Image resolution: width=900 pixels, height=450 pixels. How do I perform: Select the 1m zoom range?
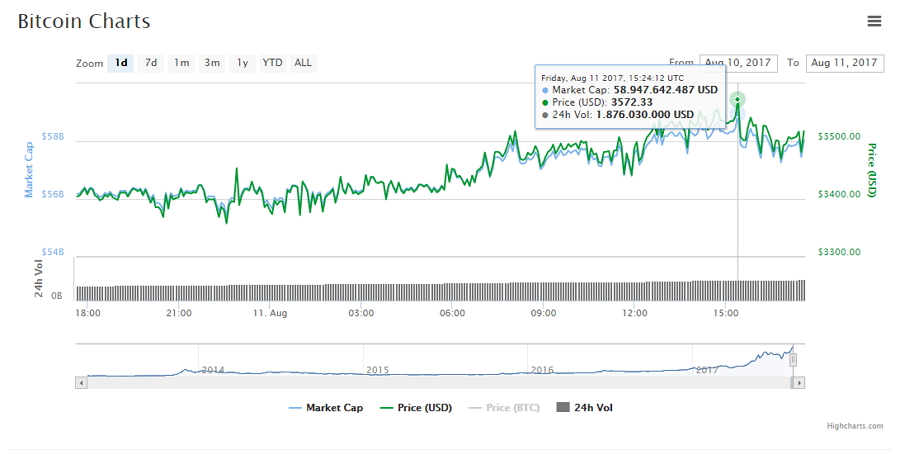181,63
